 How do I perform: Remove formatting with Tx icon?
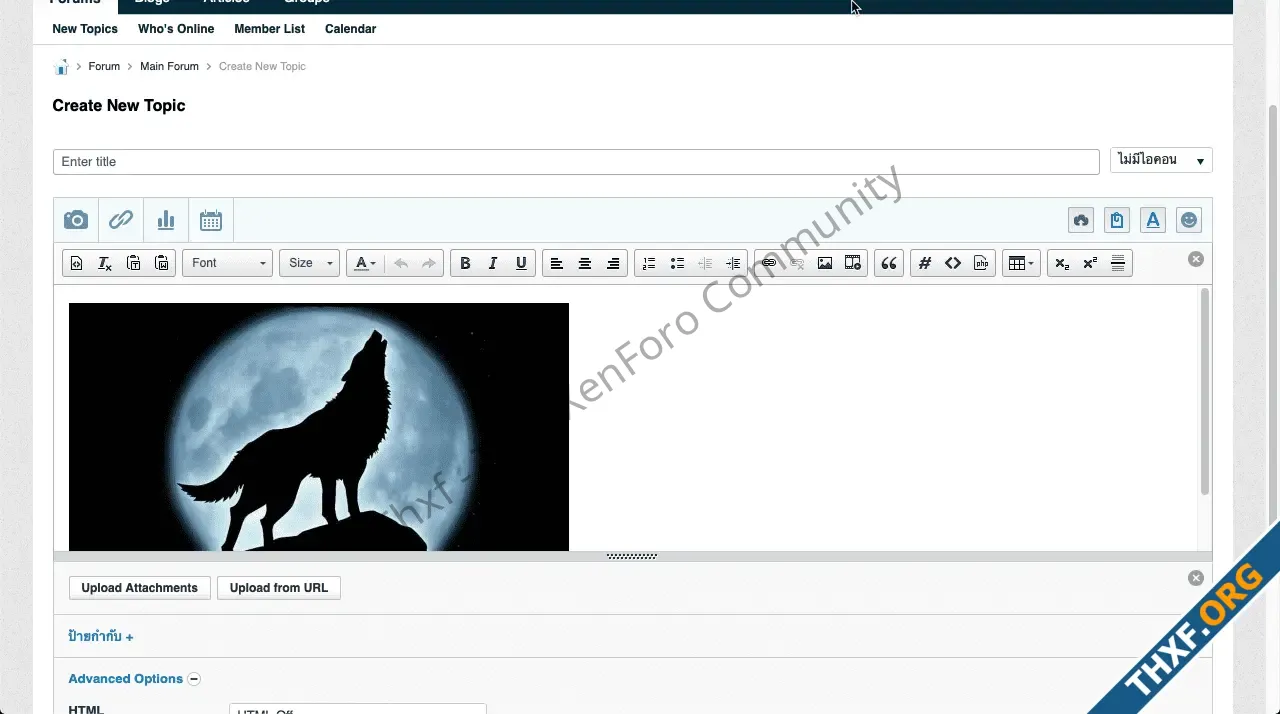pos(104,263)
